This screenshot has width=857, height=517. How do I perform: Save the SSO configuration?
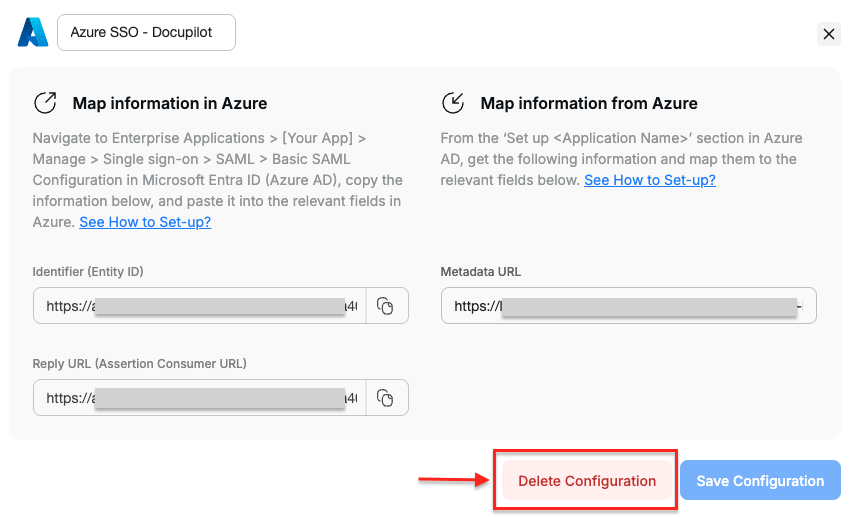pyautogui.click(x=760, y=480)
